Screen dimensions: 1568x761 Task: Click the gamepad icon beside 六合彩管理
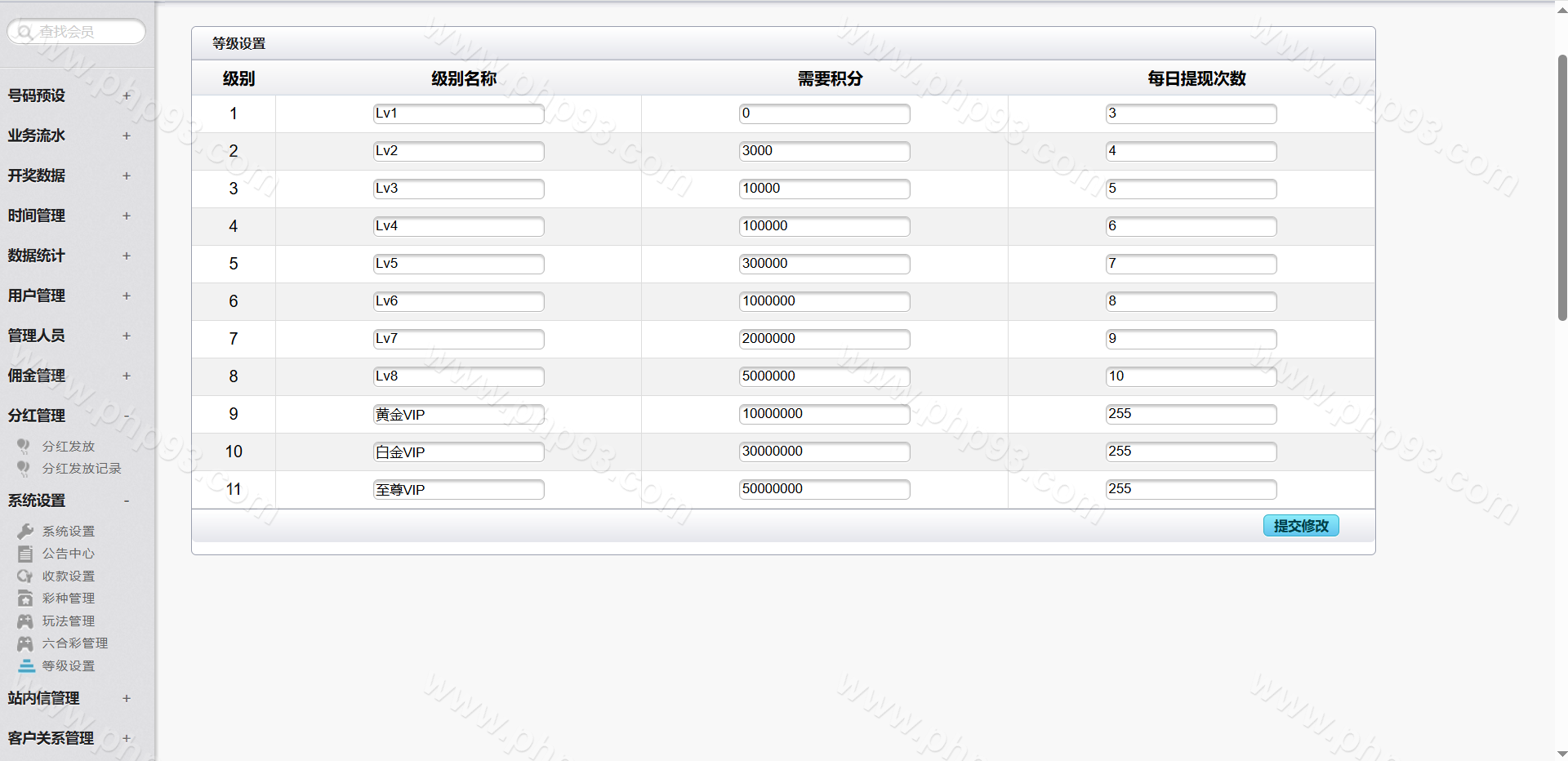[25, 643]
